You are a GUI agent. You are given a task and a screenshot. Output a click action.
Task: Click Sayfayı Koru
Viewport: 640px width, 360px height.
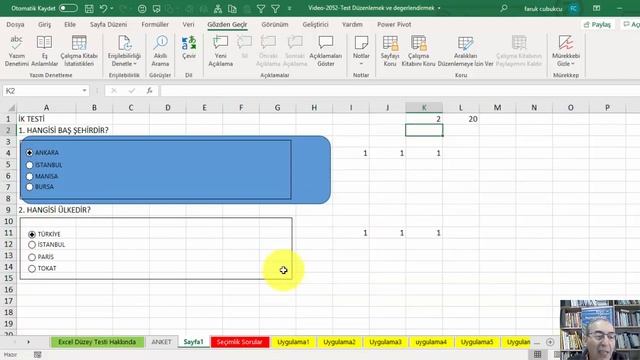pos(390,51)
